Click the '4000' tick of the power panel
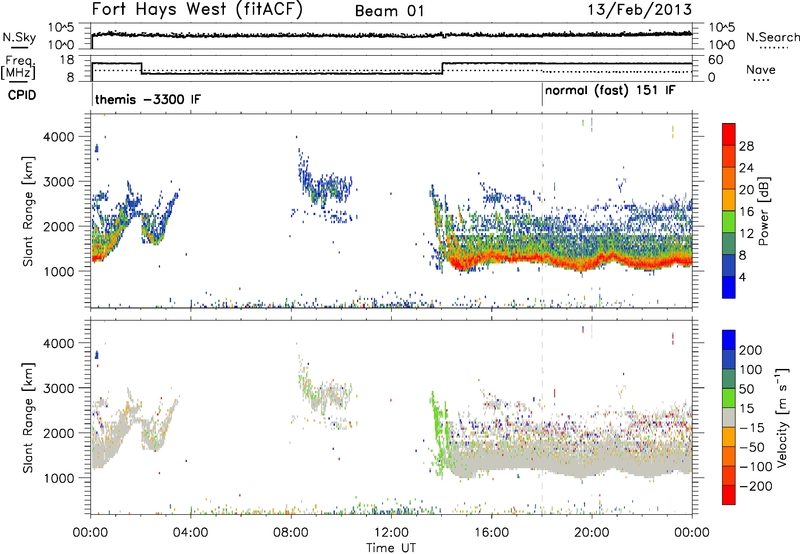800x554 pixels. pyautogui.click(x=58, y=137)
